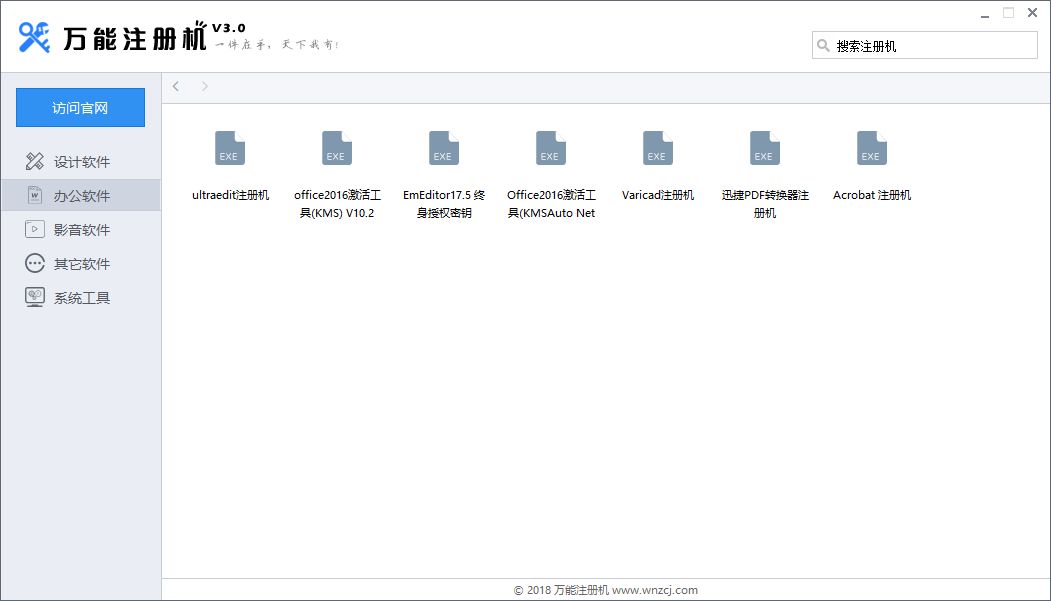1051x601 pixels.
Task: Click the search magnifier icon
Action: tap(823, 46)
